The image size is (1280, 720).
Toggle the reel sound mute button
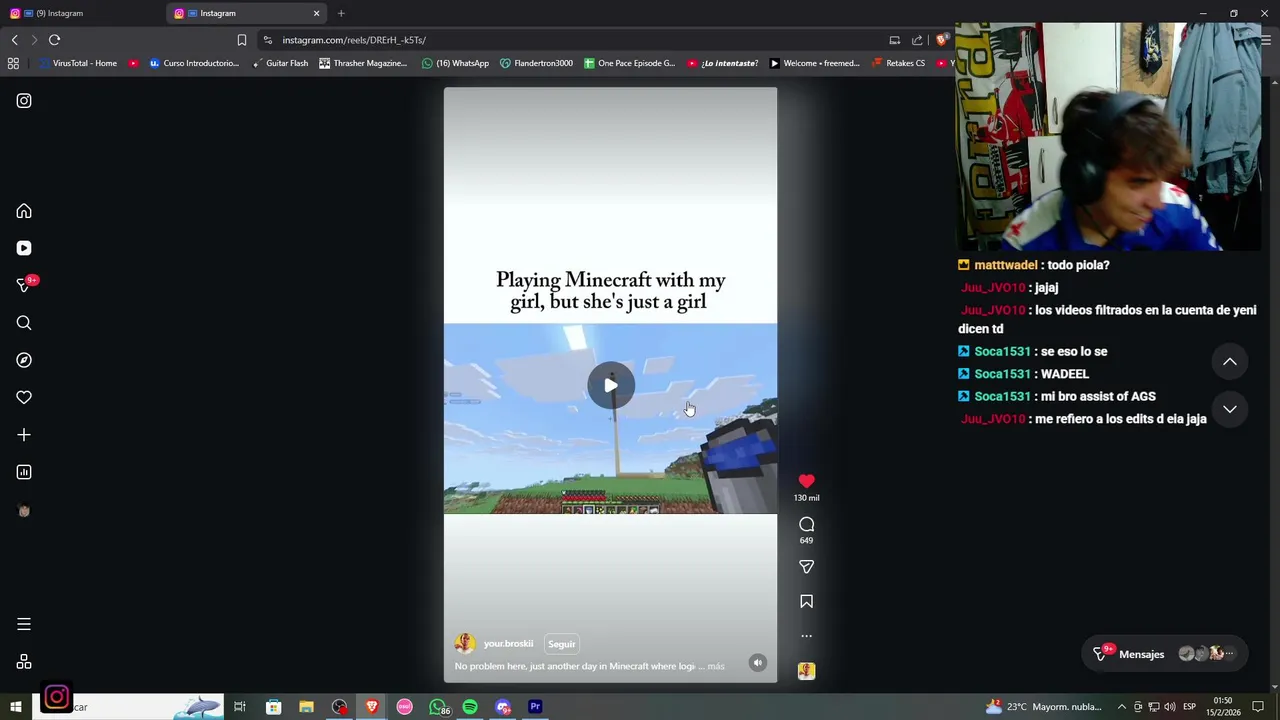(758, 663)
